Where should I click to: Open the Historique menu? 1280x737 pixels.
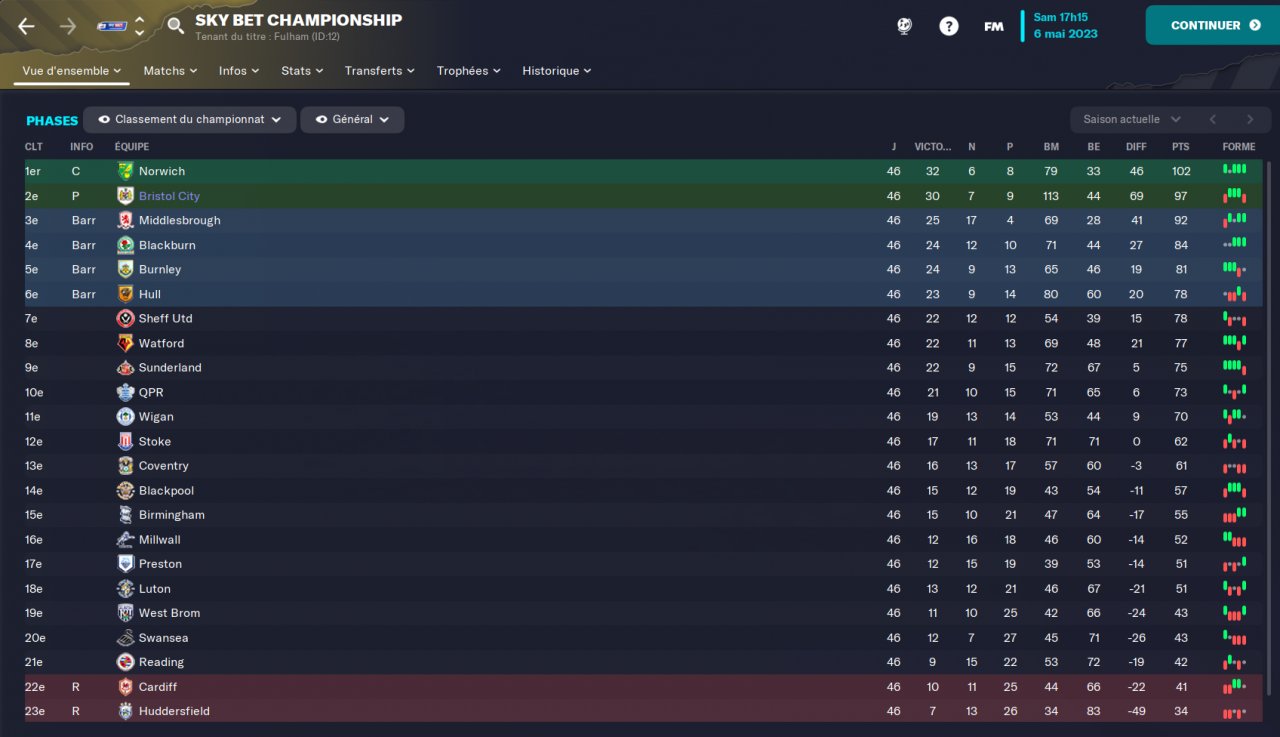pyautogui.click(x=557, y=71)
